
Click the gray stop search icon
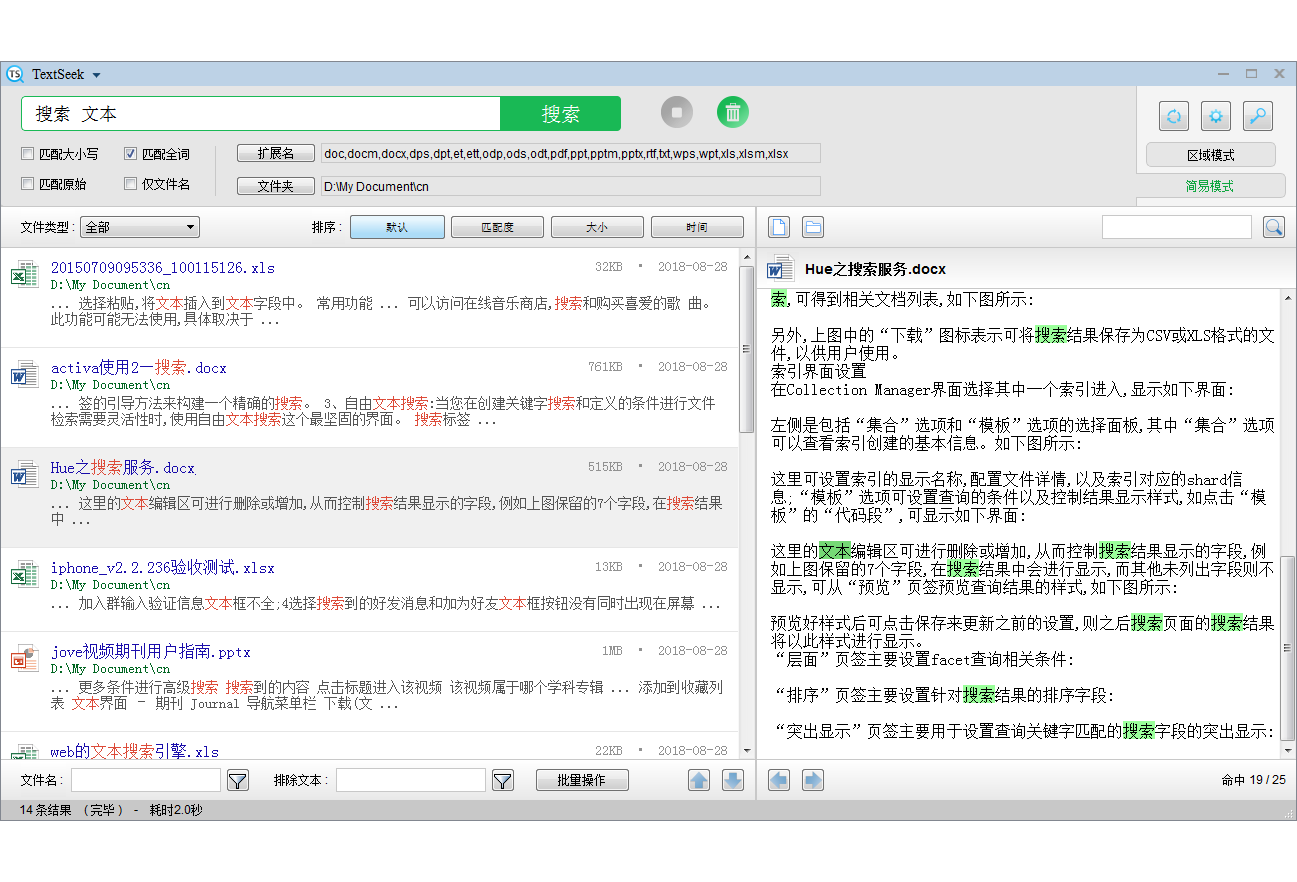point(676,112)
